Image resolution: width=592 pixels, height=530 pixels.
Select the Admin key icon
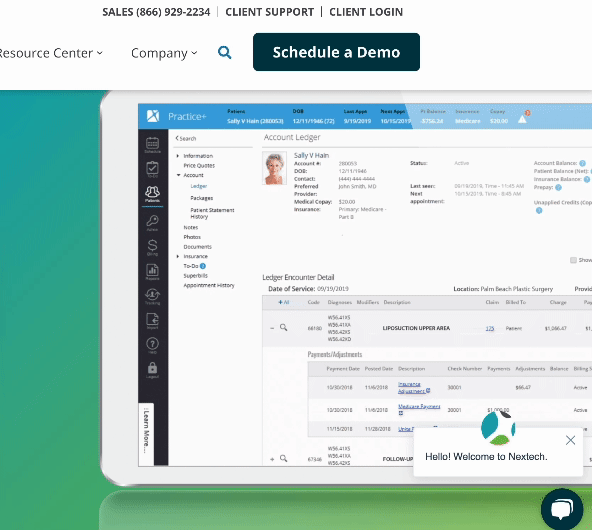tap(153, 222)
